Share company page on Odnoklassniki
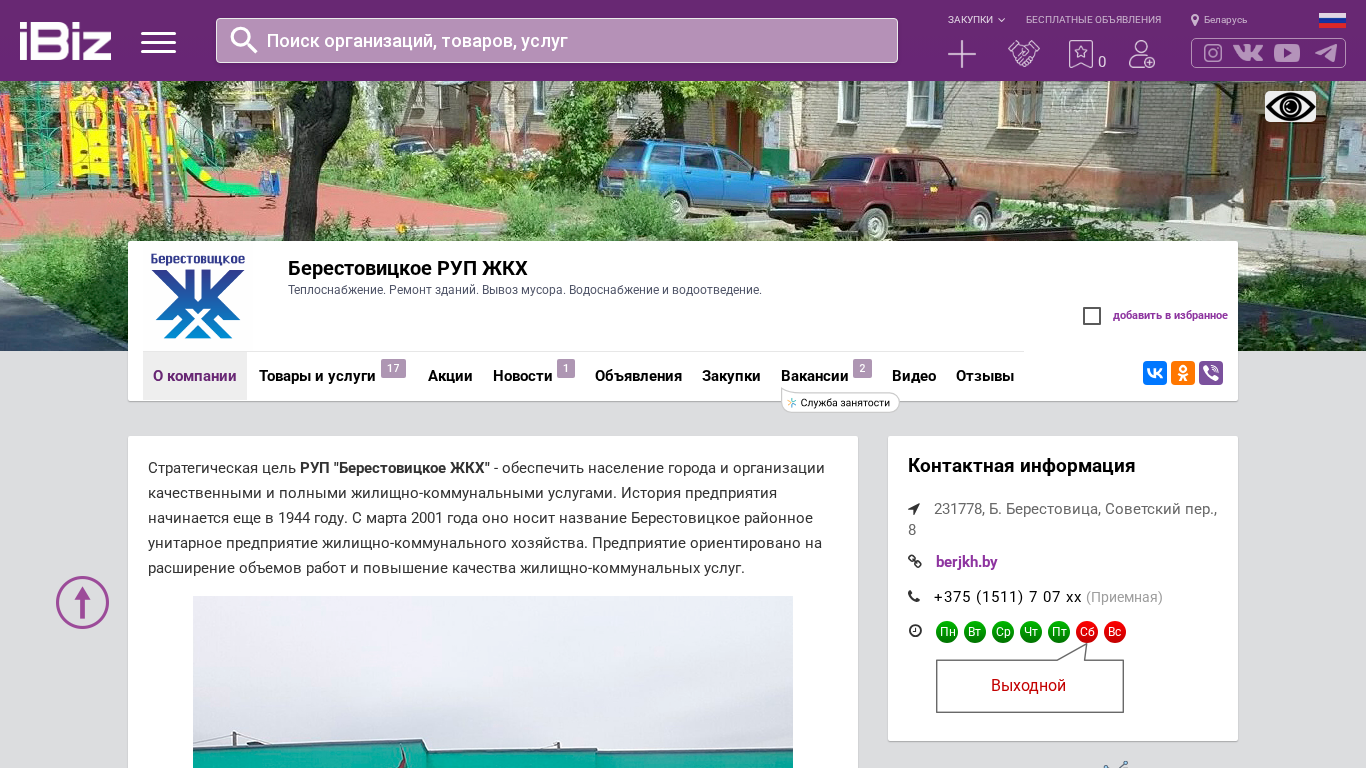 (1183, 373)
